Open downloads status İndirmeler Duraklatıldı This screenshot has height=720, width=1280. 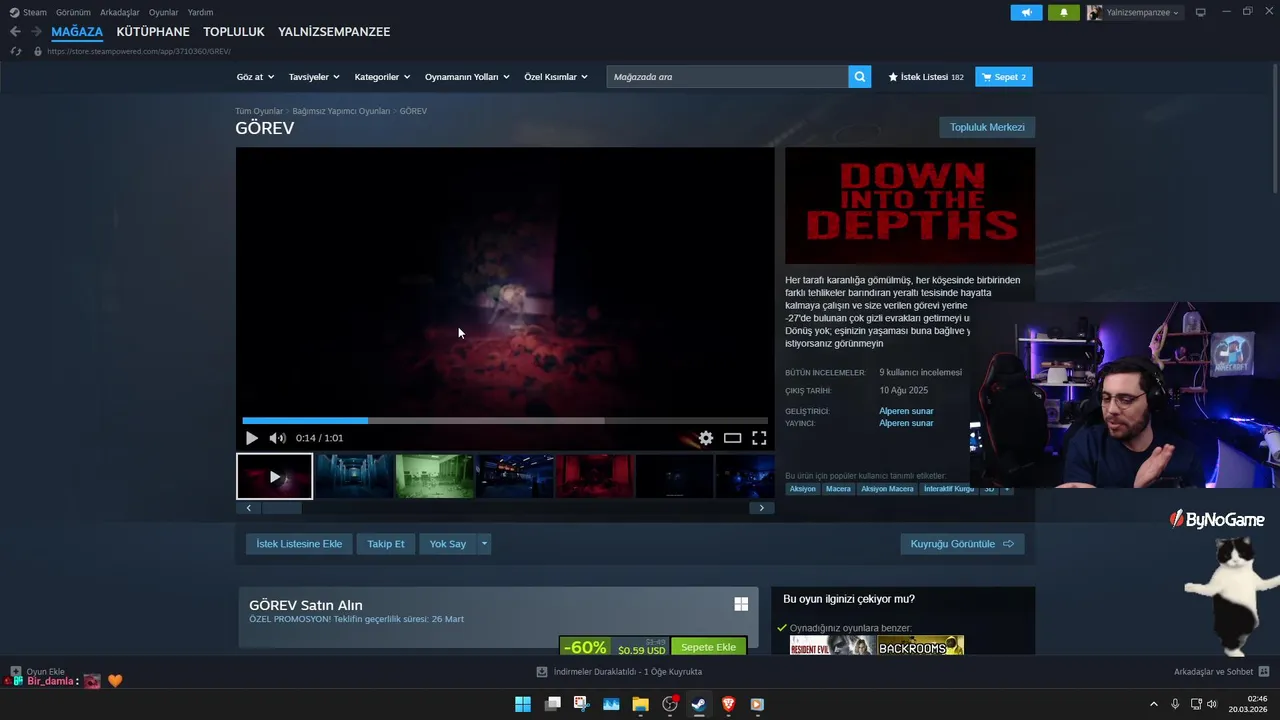619,672
